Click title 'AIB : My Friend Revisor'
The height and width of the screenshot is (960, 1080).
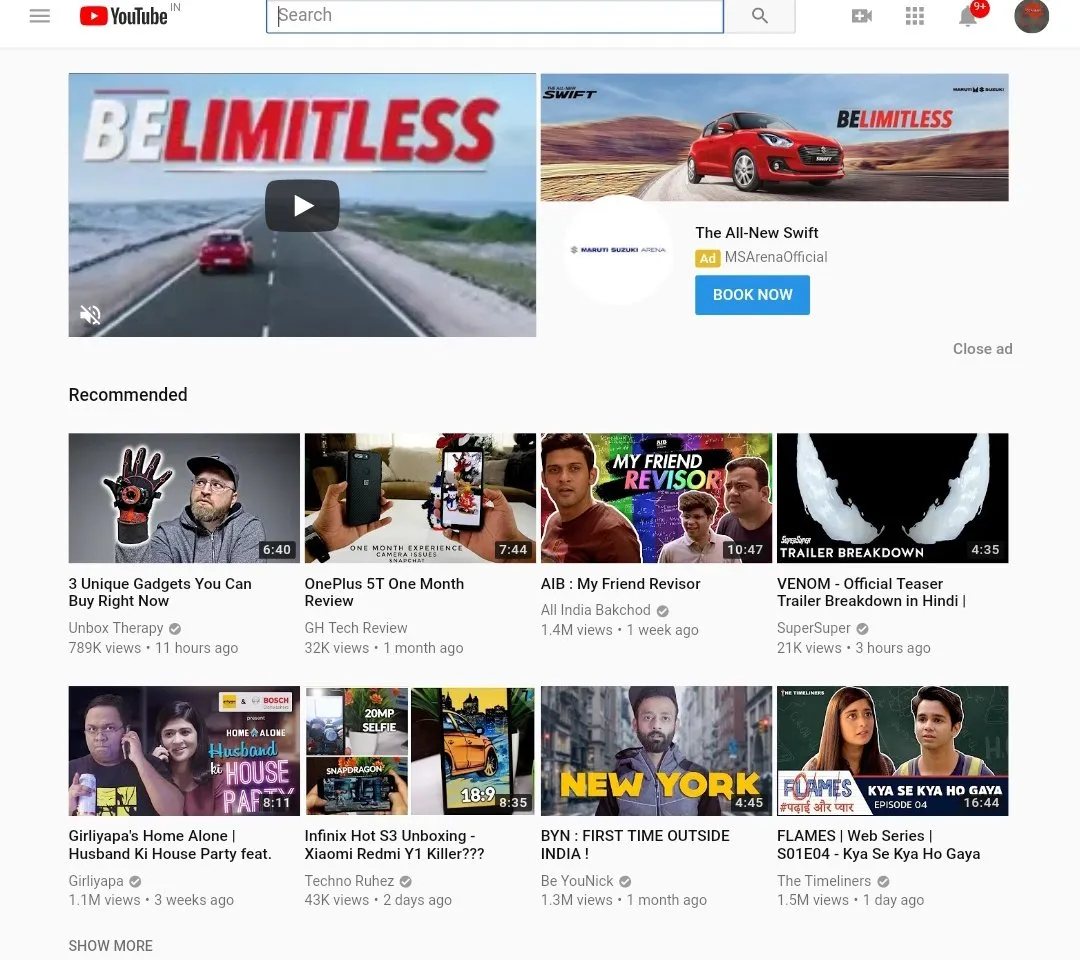(621, 584)
